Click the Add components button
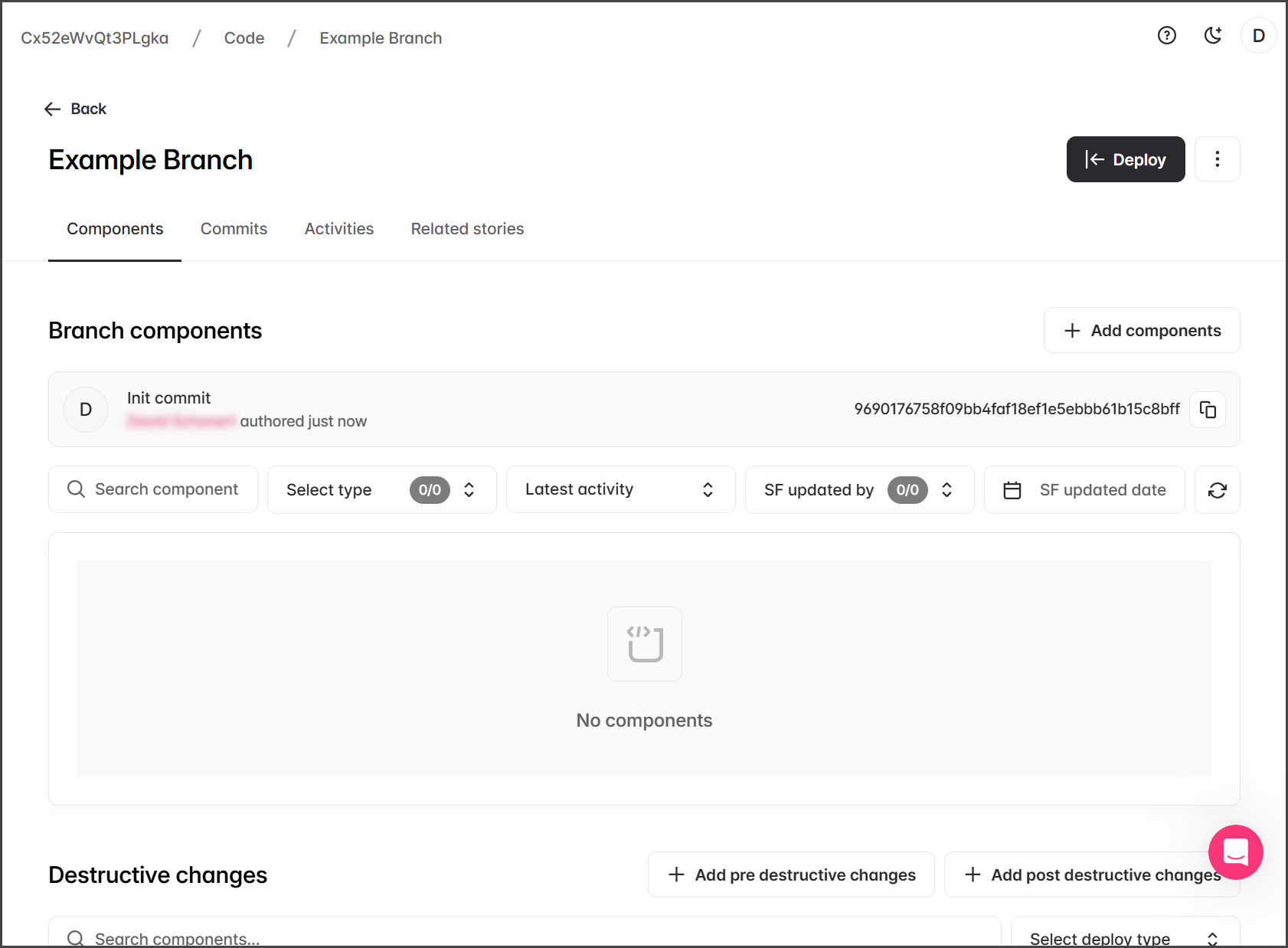 1141,331
